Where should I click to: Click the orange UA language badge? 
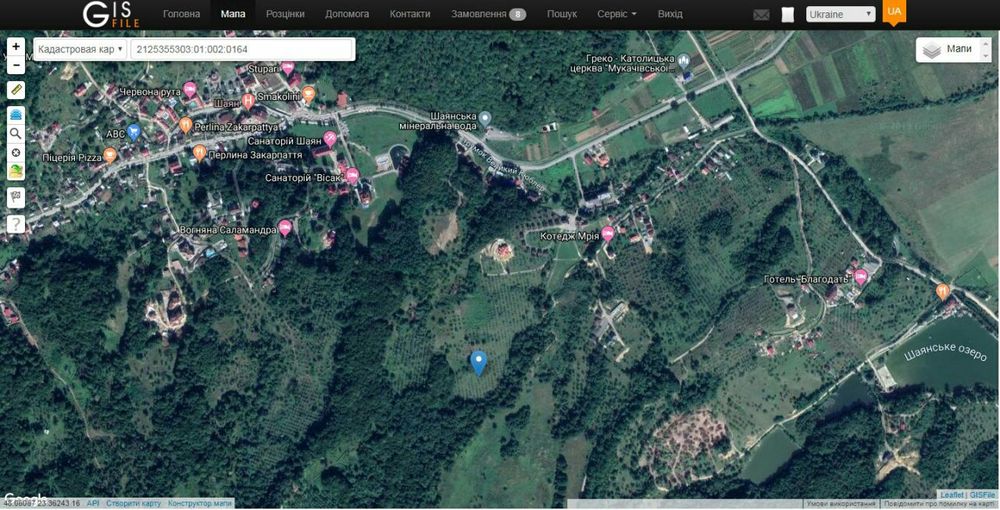click(894, 12)
